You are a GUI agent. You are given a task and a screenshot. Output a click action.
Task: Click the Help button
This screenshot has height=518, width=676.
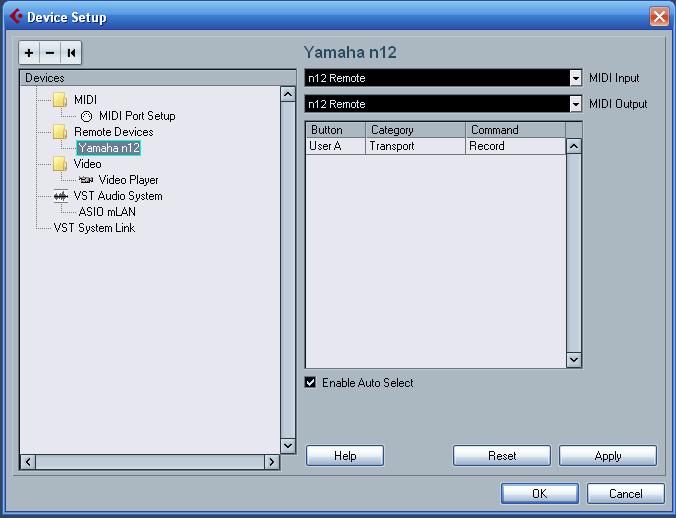(345, 456)
